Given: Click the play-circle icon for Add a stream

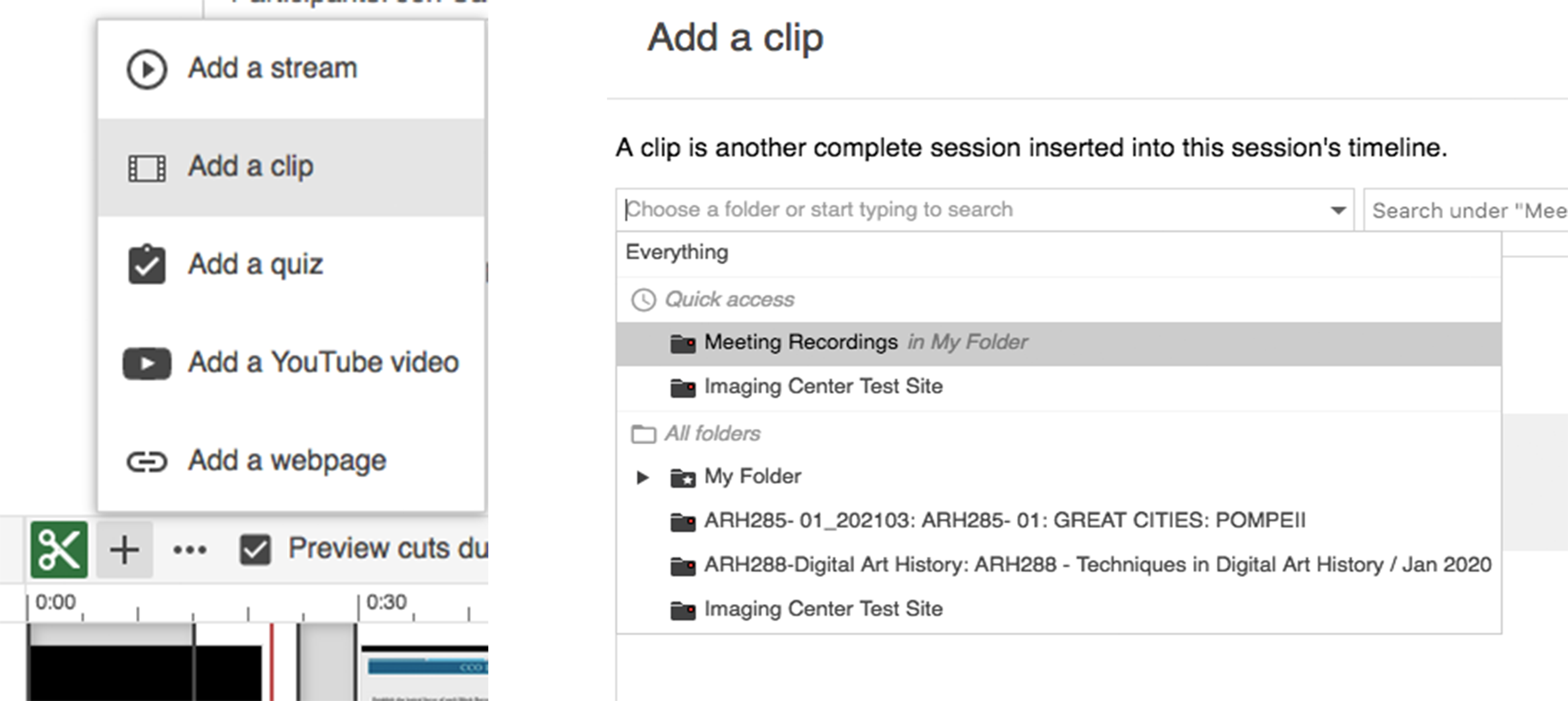Looking at the screenshot, I should click(146, 70).
